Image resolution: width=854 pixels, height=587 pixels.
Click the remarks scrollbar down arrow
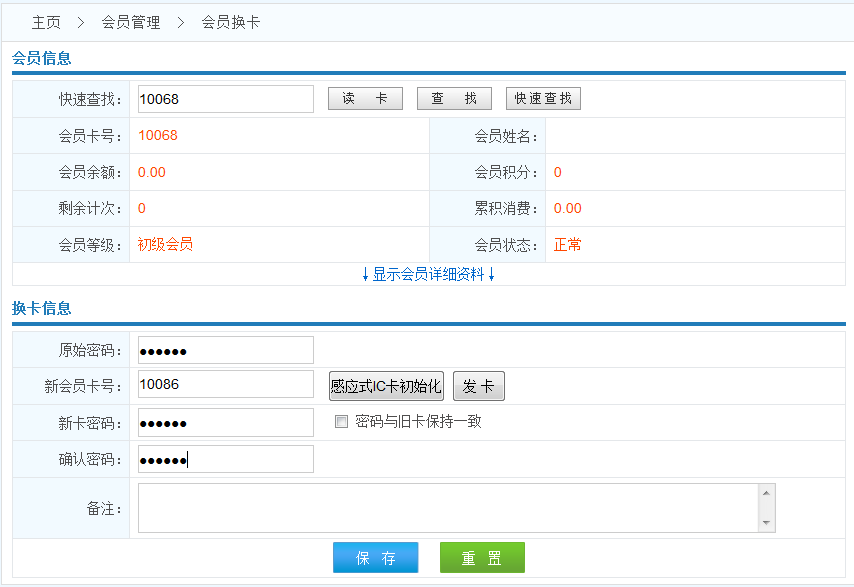pos(766,523)
